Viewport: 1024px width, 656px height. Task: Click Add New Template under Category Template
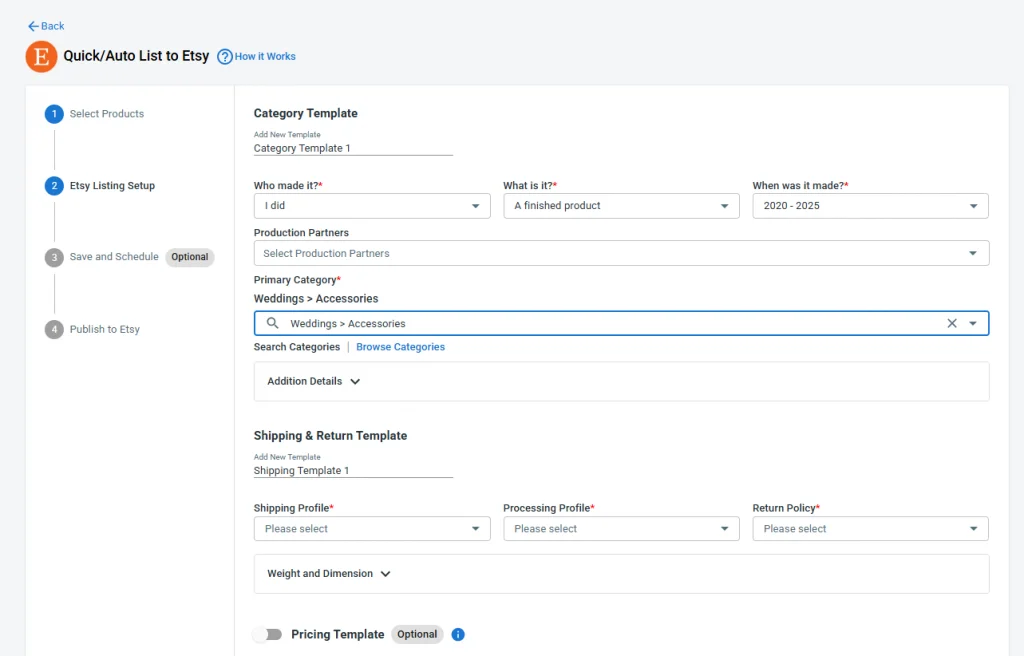[x=287, y=134]
